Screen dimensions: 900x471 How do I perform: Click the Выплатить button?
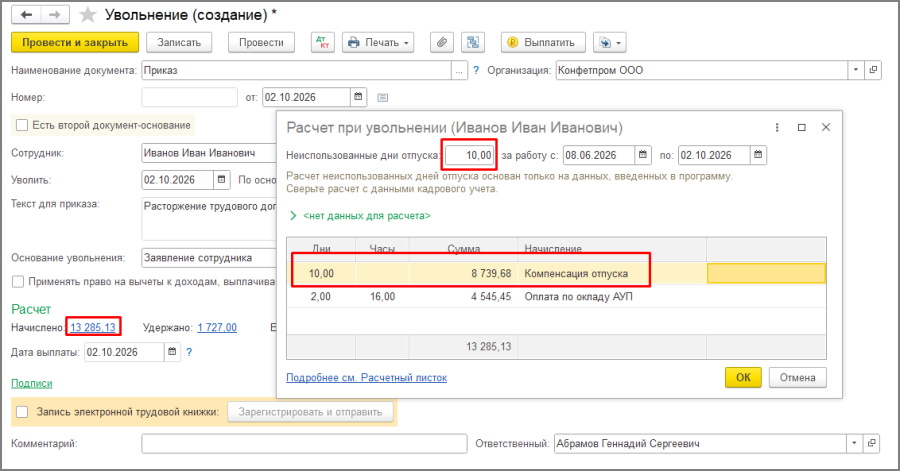[543, 42]
